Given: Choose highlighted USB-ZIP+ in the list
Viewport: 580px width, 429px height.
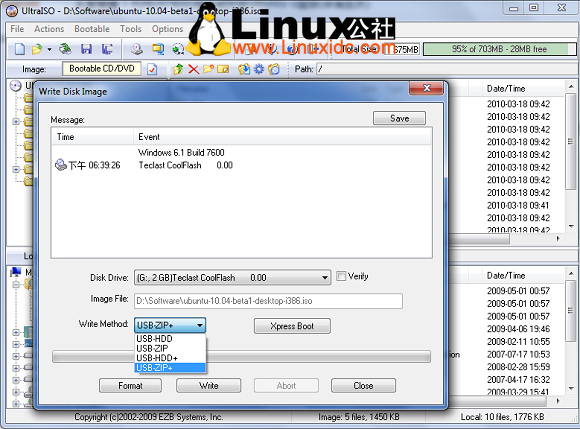Looking at the screenshot, I should (170, 368).
